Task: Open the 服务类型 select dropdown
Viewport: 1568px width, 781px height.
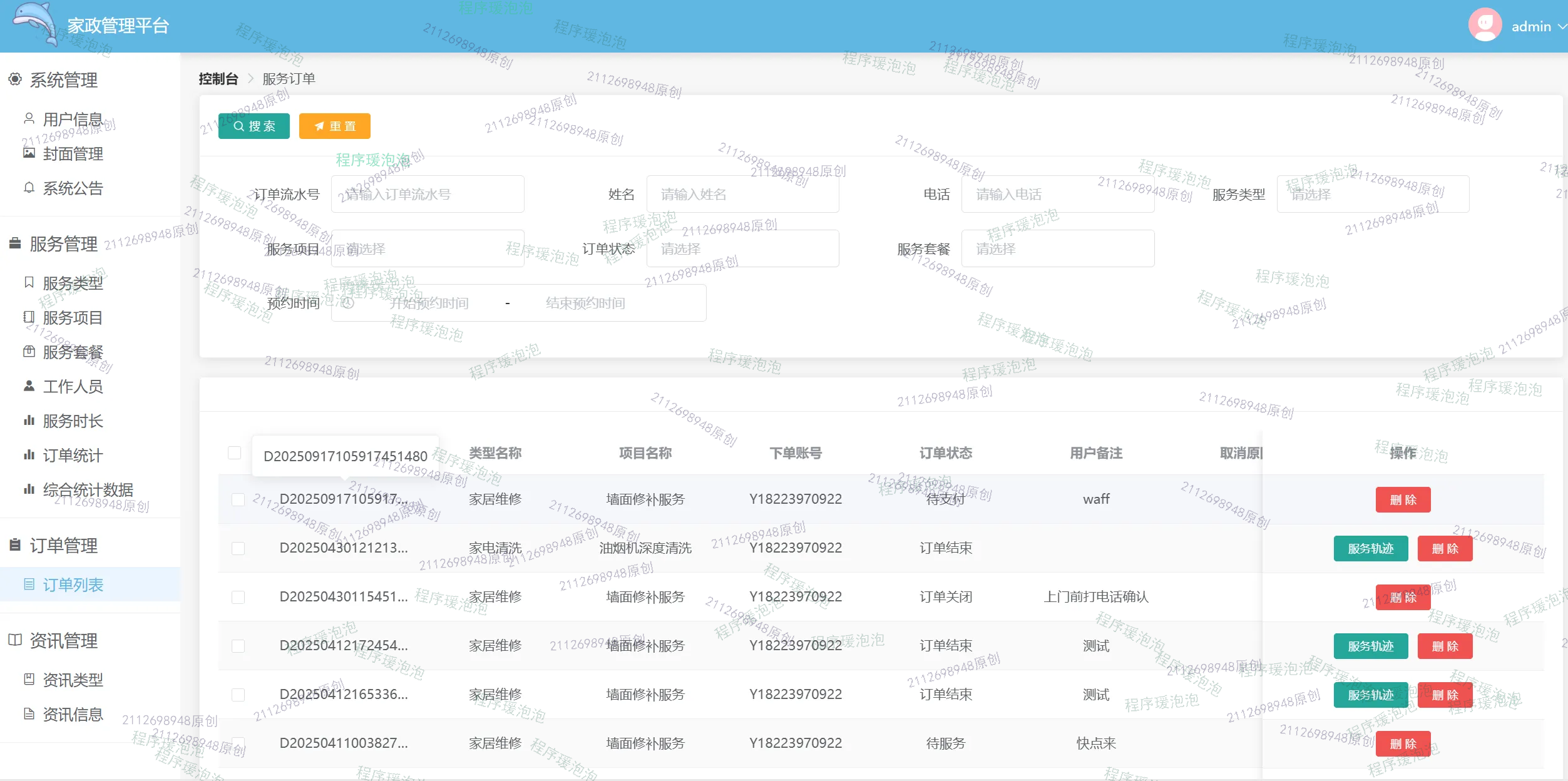Action: 1372,195
